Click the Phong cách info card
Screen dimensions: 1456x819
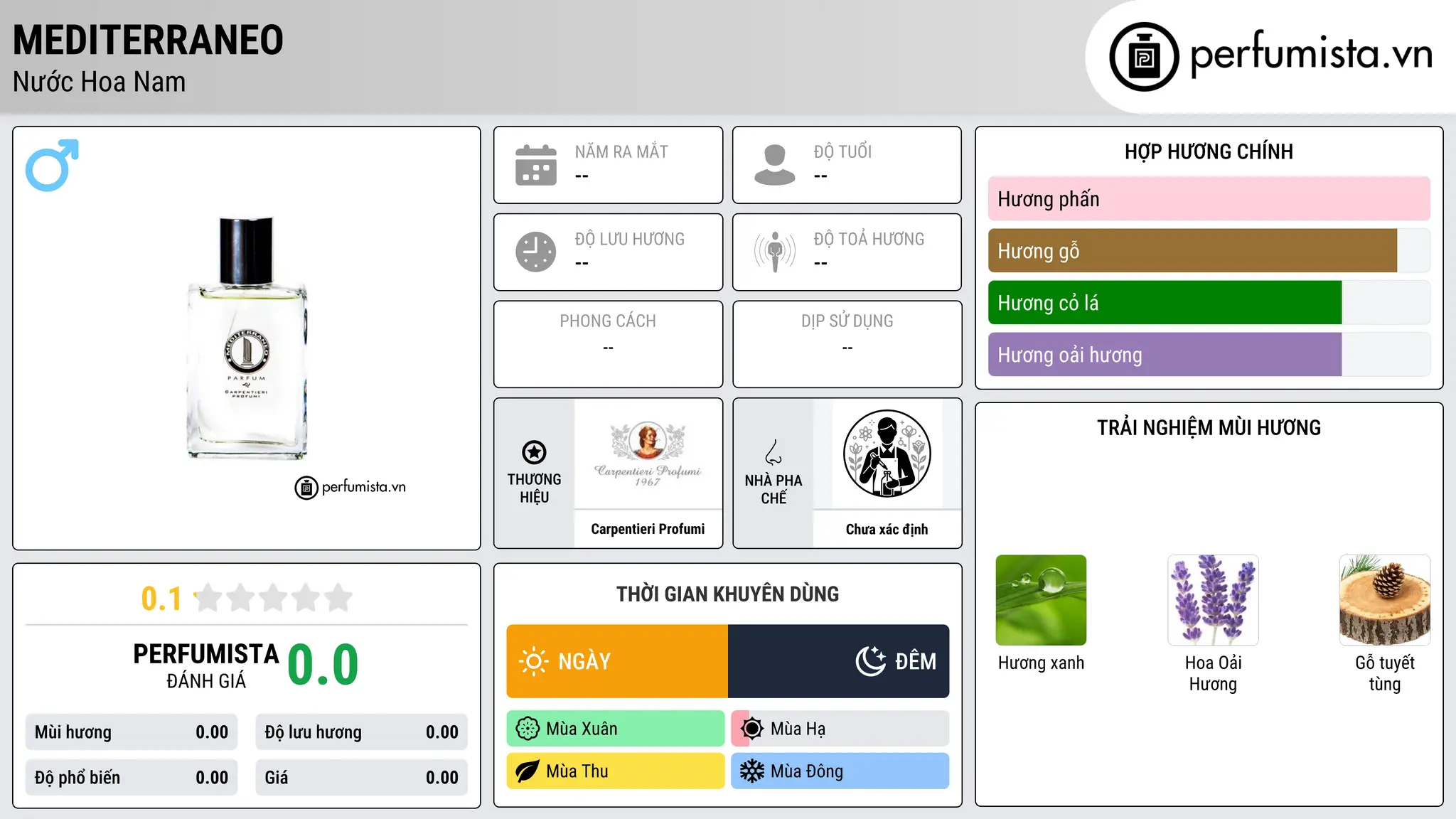tap(609, 344)
